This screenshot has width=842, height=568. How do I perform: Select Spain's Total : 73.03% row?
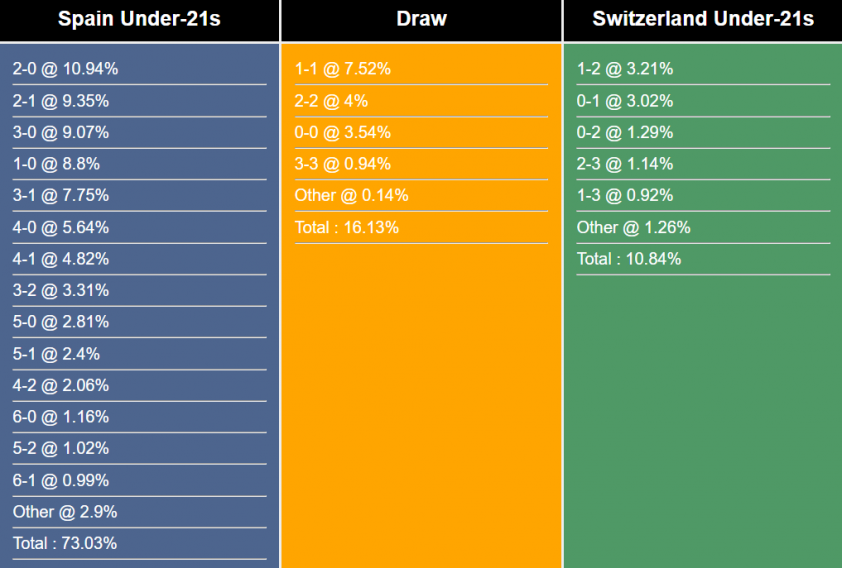click(65, 543)
